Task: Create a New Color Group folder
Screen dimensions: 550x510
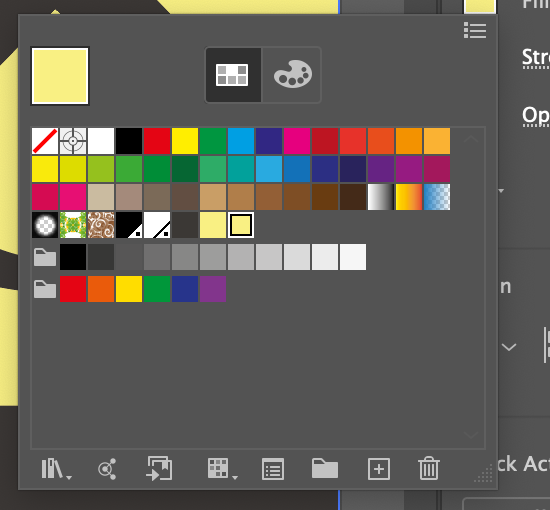Action: tap(325, 468)
